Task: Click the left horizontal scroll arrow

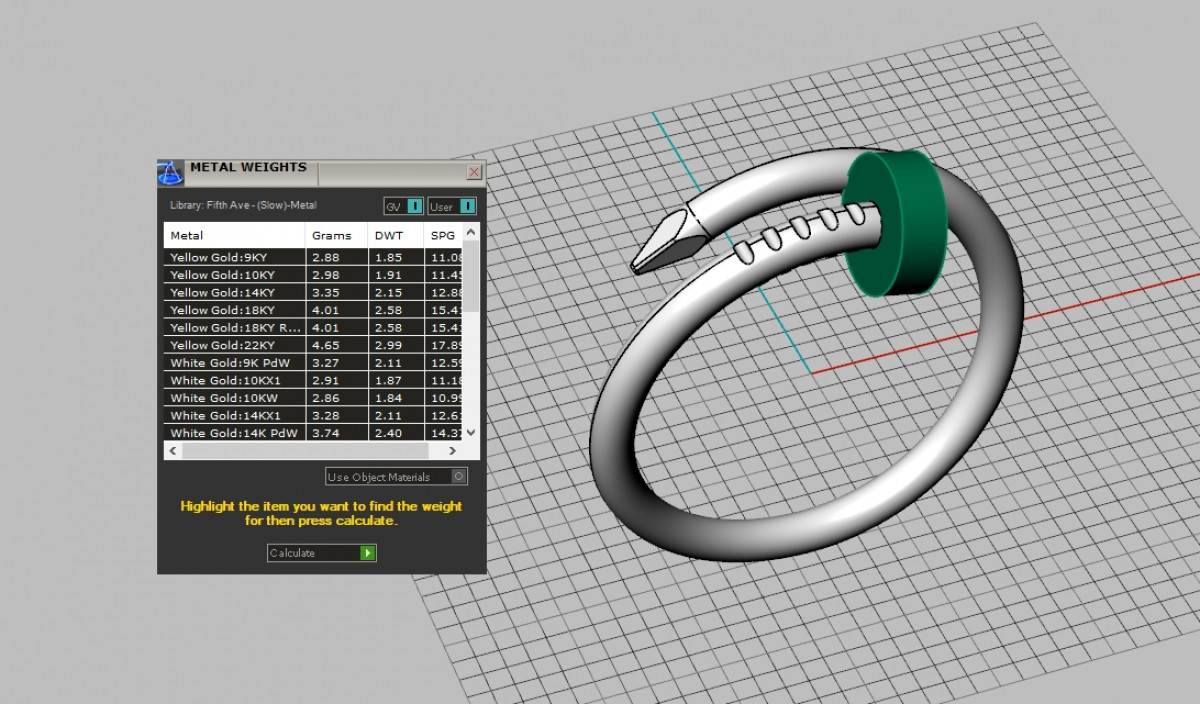Action: click(173, 451)
